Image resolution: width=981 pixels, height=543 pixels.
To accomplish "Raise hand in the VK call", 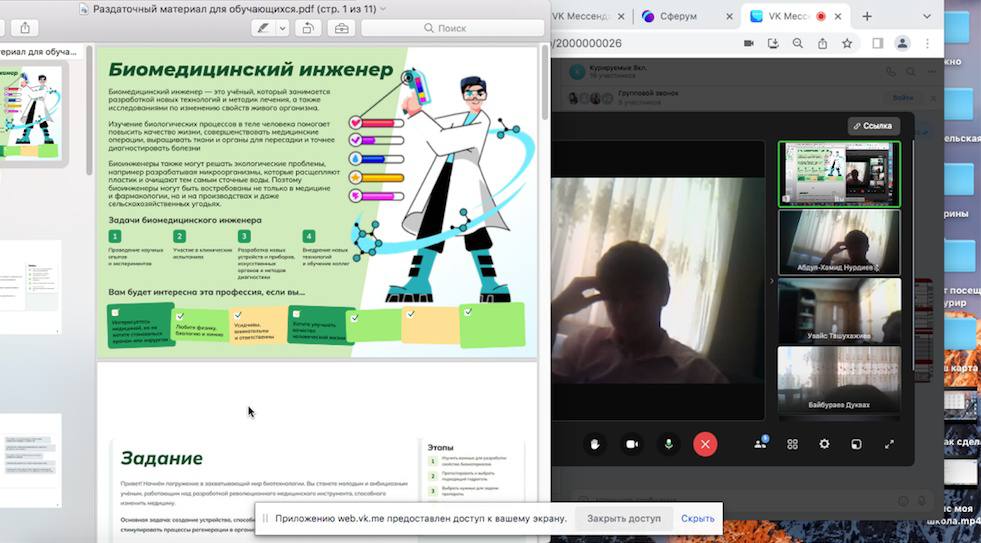I will pos(594,444).
